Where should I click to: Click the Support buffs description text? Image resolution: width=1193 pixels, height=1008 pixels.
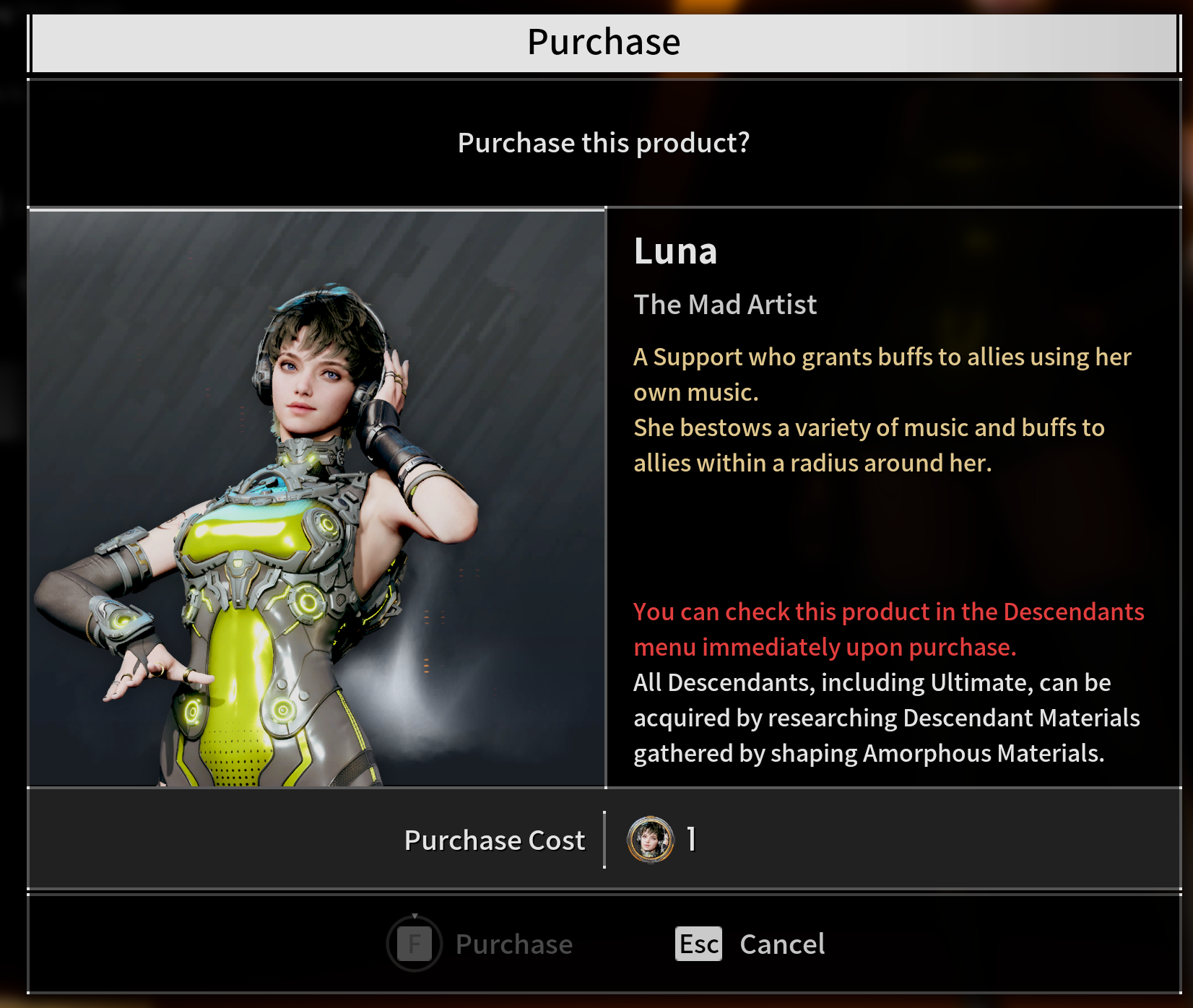point(882,409)
